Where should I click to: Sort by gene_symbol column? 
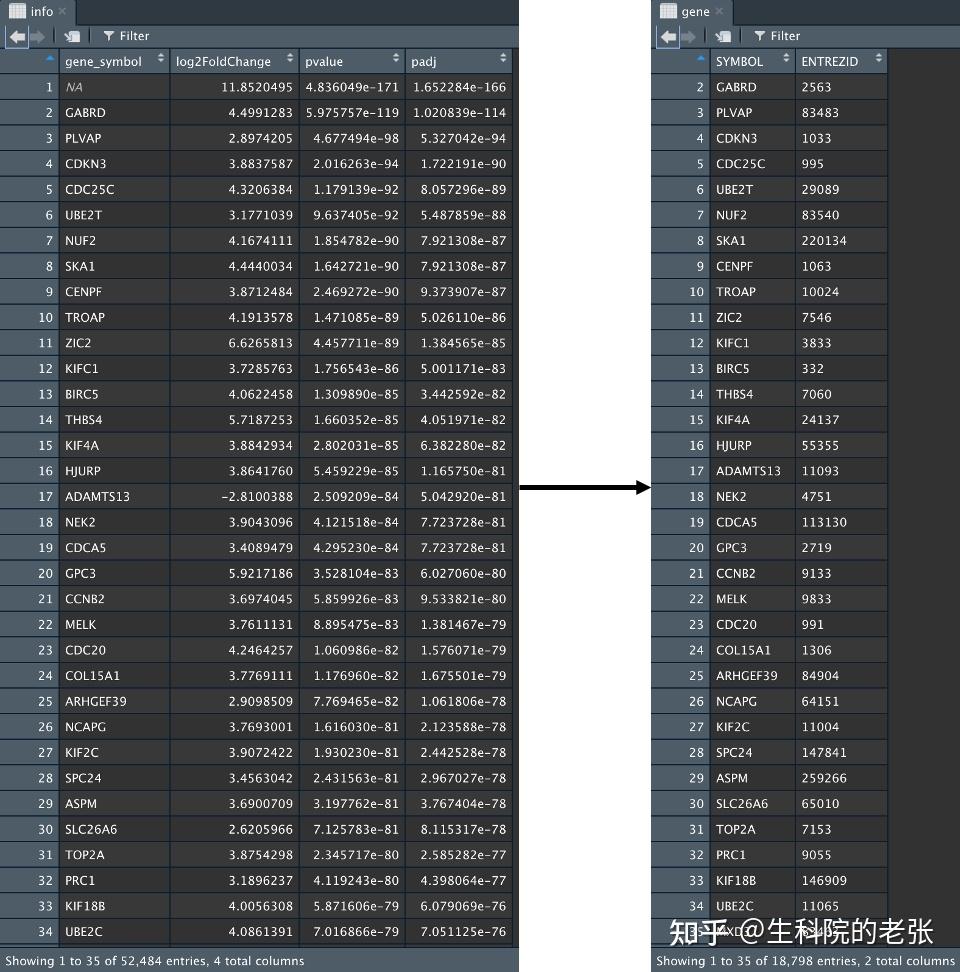pos(114,61)
